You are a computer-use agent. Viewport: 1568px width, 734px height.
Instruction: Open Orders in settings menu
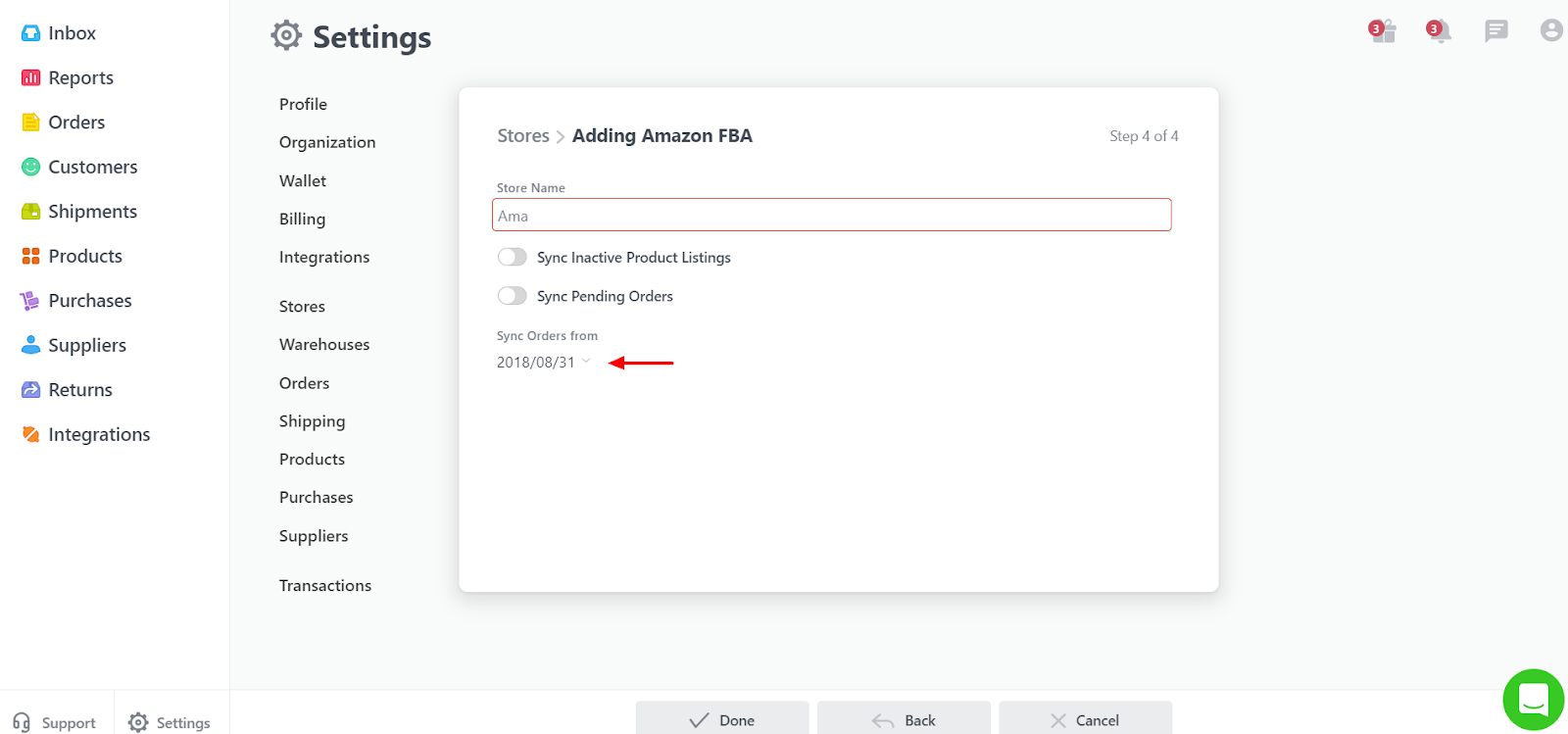tap(304, 383)
